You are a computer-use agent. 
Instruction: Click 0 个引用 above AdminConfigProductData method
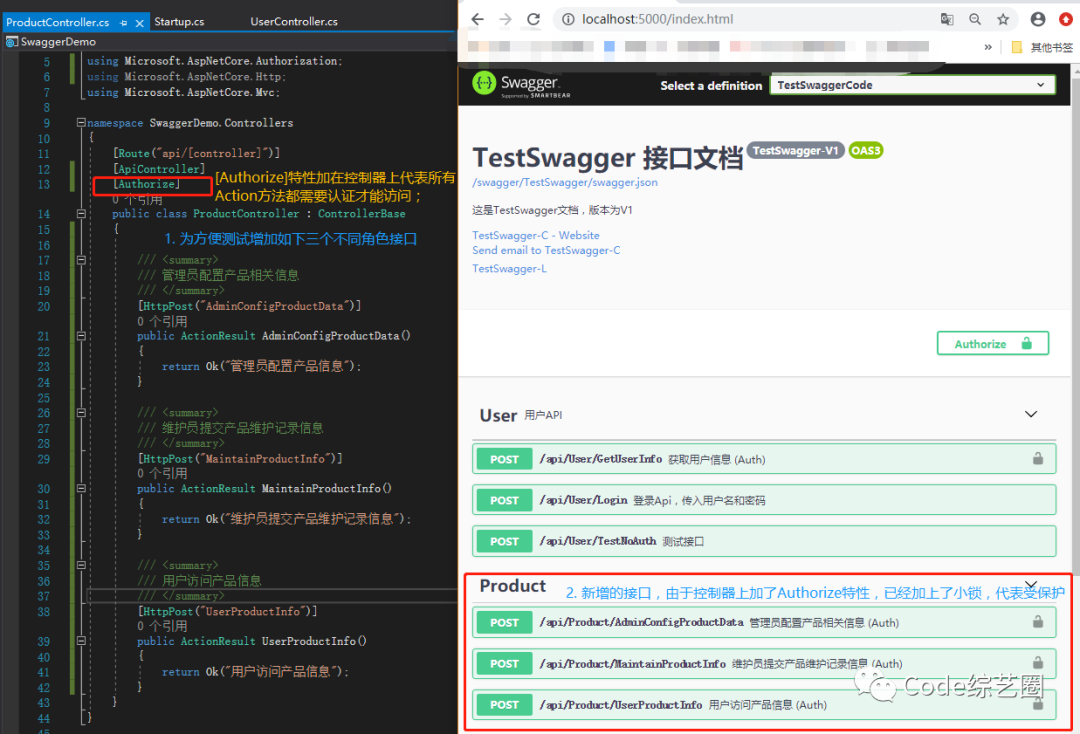tap(162, 321)
